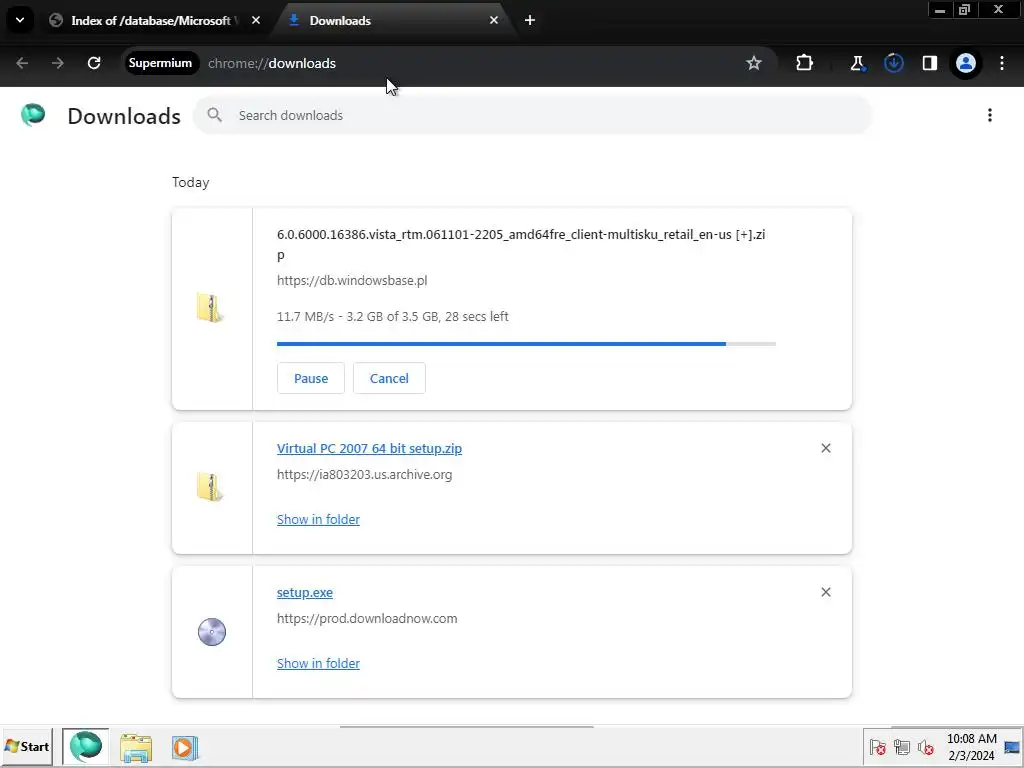Open the setup.exe download
This screenshot has height=768, width=1024.
tap(305, 592)
